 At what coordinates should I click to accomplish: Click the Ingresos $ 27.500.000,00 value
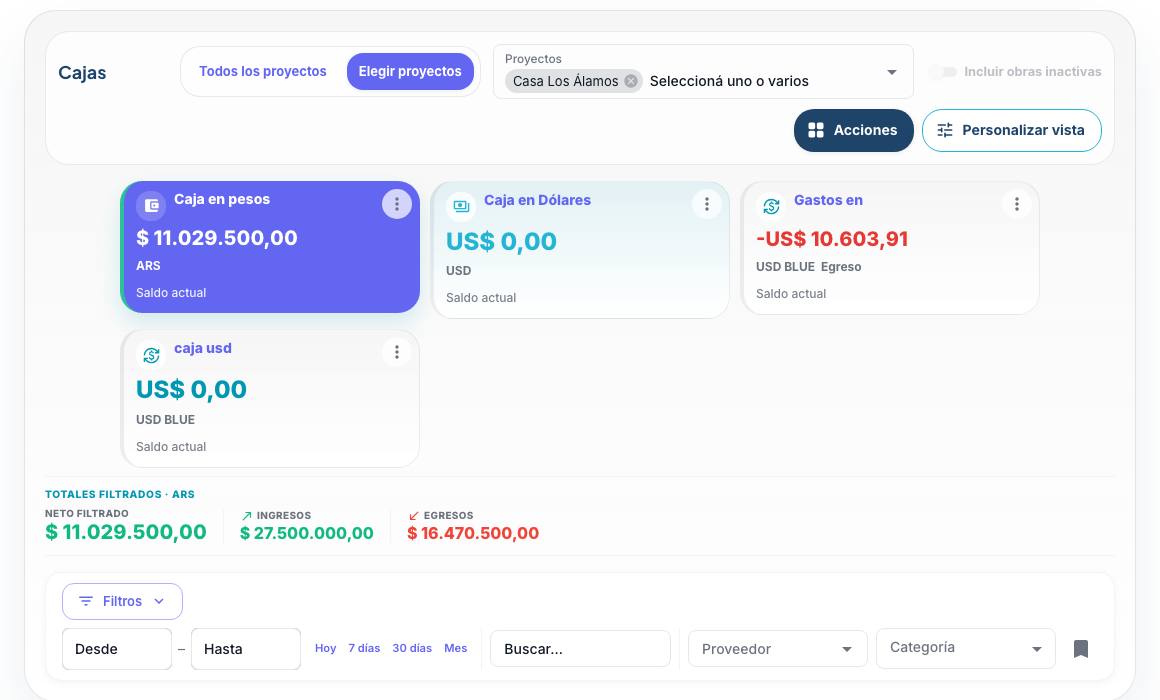306,533
